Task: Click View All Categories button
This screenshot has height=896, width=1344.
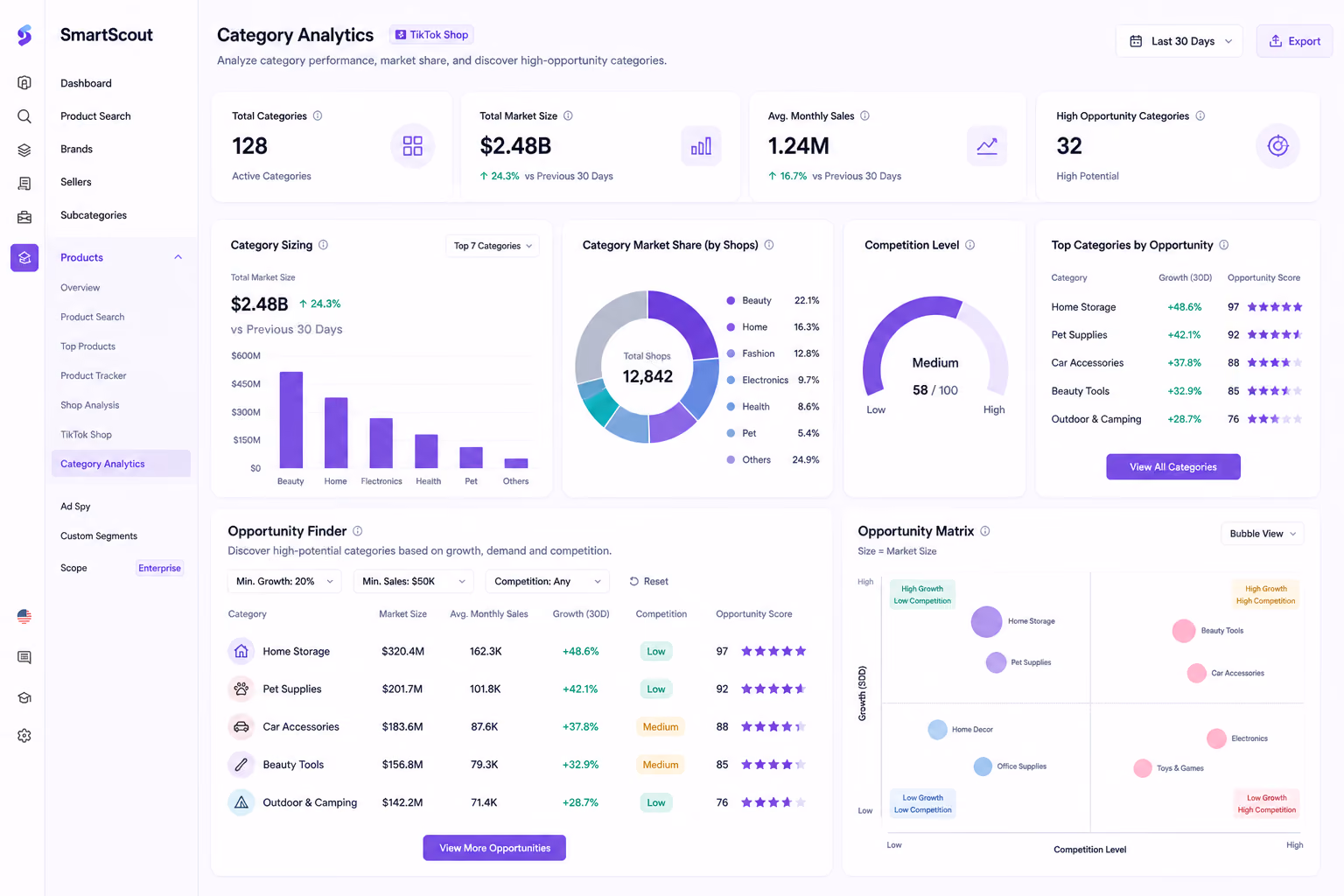Action: (1172, 466)
